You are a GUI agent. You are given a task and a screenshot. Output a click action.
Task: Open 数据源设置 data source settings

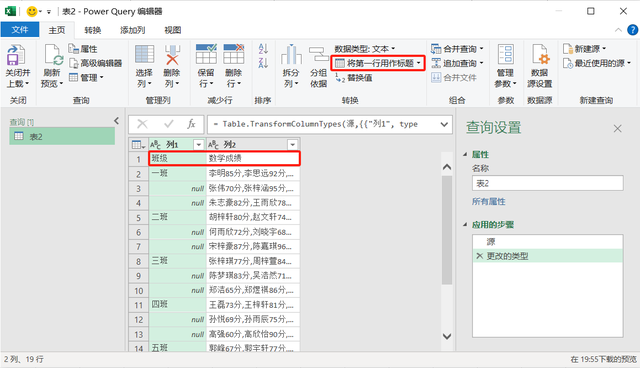point(540,55)
